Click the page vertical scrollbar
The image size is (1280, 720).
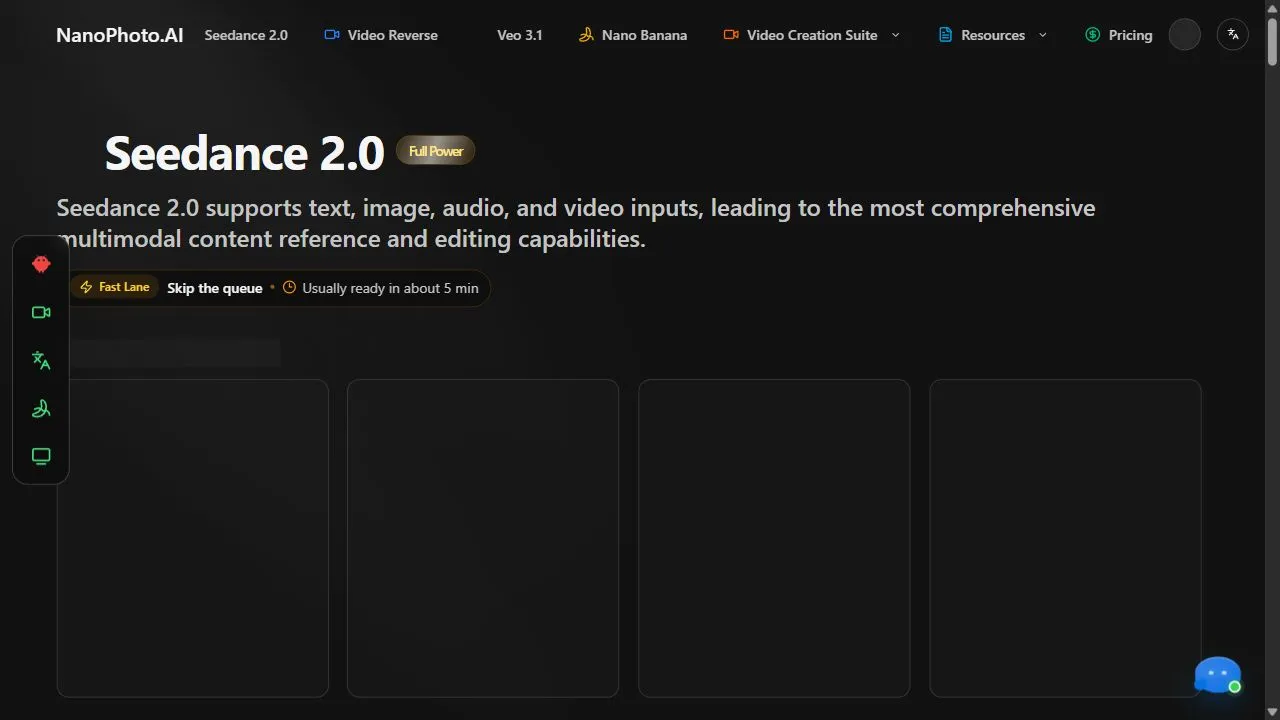pyautogui.click(x=1272, y=360)
